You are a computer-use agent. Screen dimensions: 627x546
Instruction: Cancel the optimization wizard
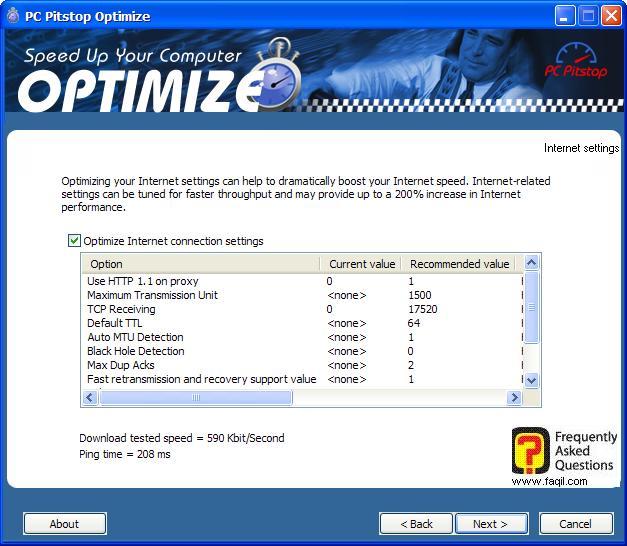tap(575, 524)
